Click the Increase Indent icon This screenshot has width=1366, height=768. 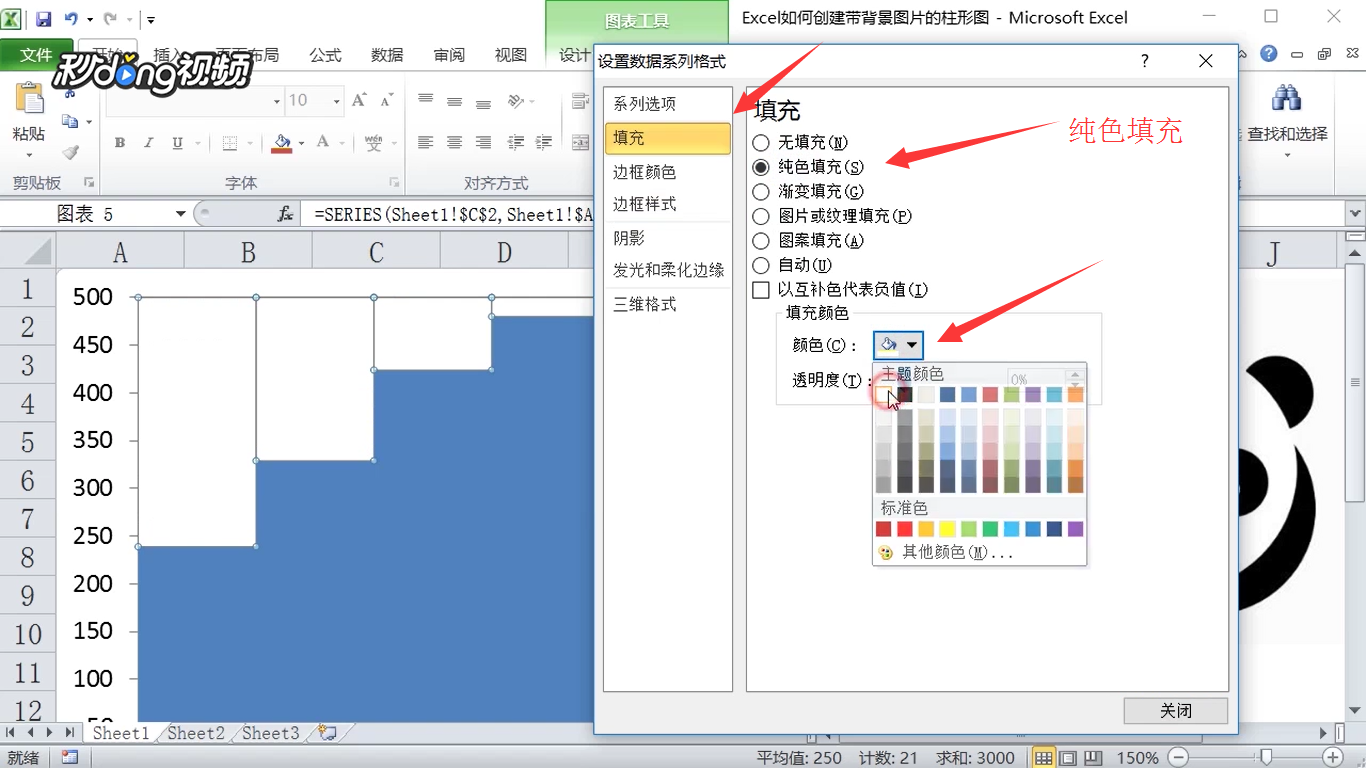point(545,143)
